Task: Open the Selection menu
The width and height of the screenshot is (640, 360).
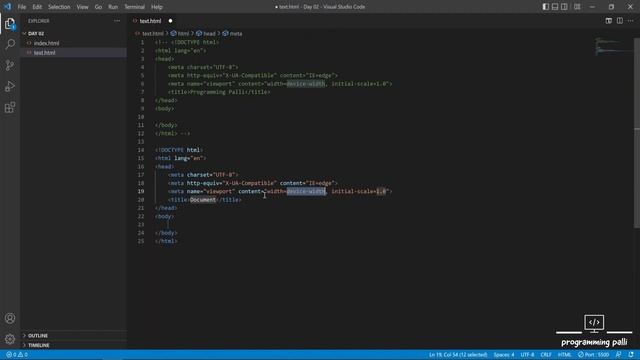Action: coord(59,7)
